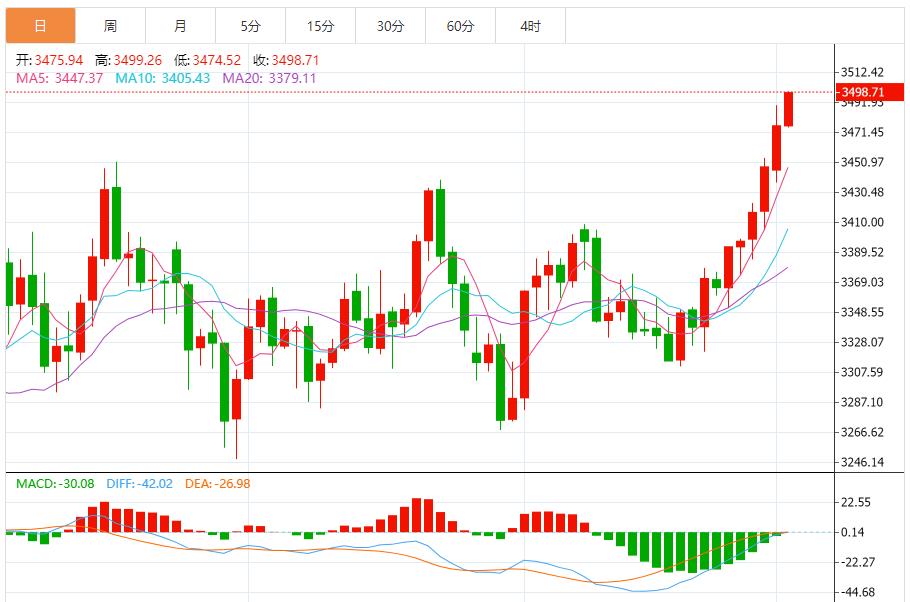Click the DEA indicator label
The width and height of the screenshot is (910, 602).
coord(218,484)
